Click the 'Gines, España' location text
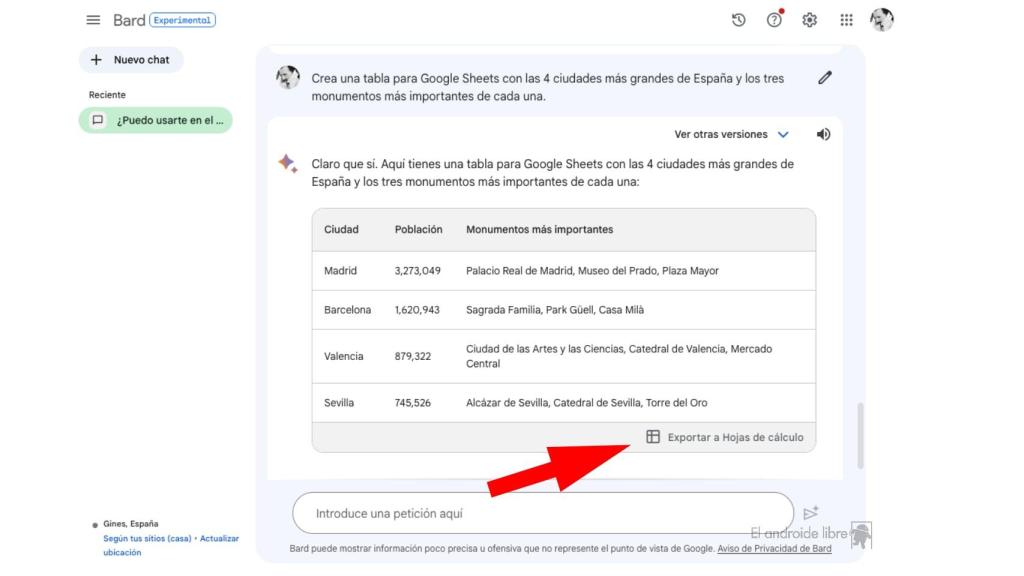This screenshot has width=1024, height=576. pos(131,524)
